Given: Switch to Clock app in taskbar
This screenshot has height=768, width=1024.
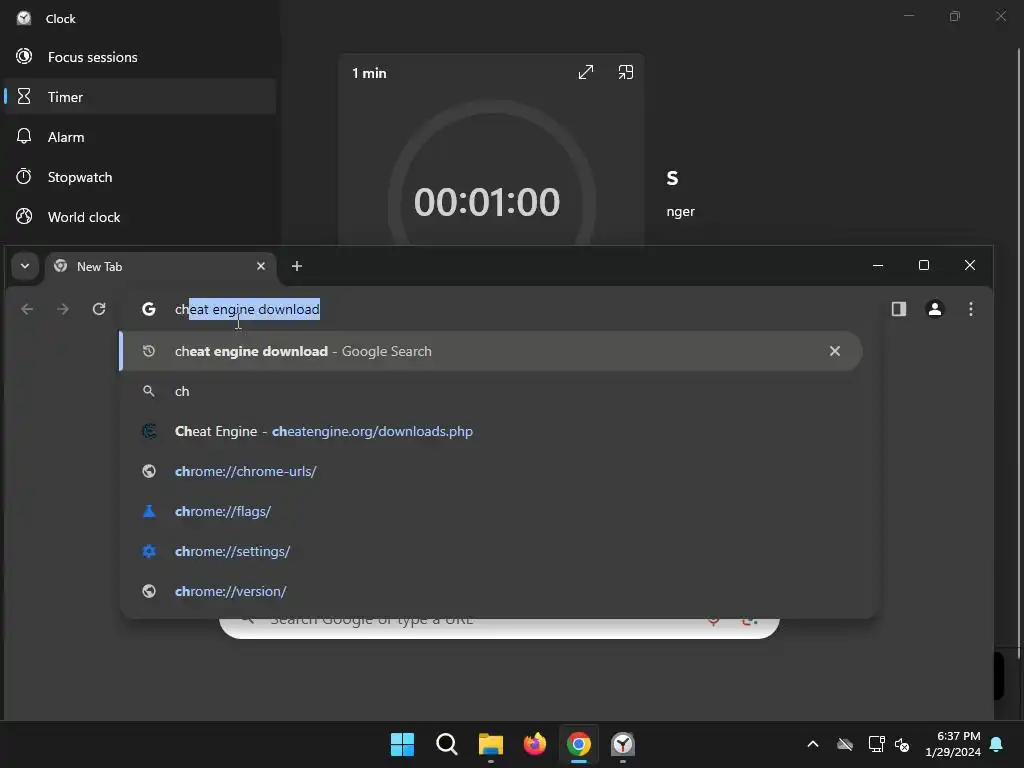Looking at the screenshot, I should click(x=623, y=744).
